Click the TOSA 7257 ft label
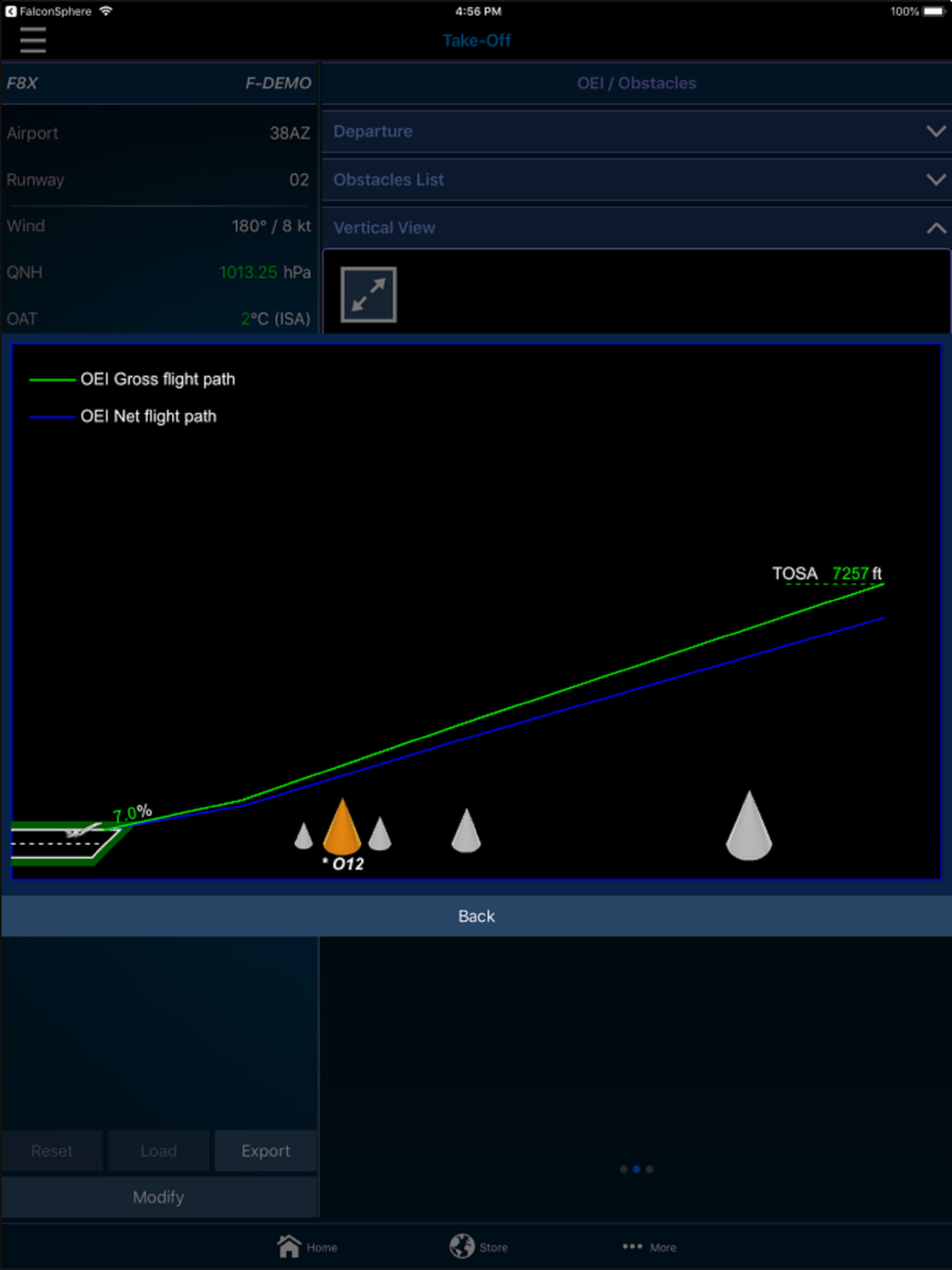 [x=827, y=573]
